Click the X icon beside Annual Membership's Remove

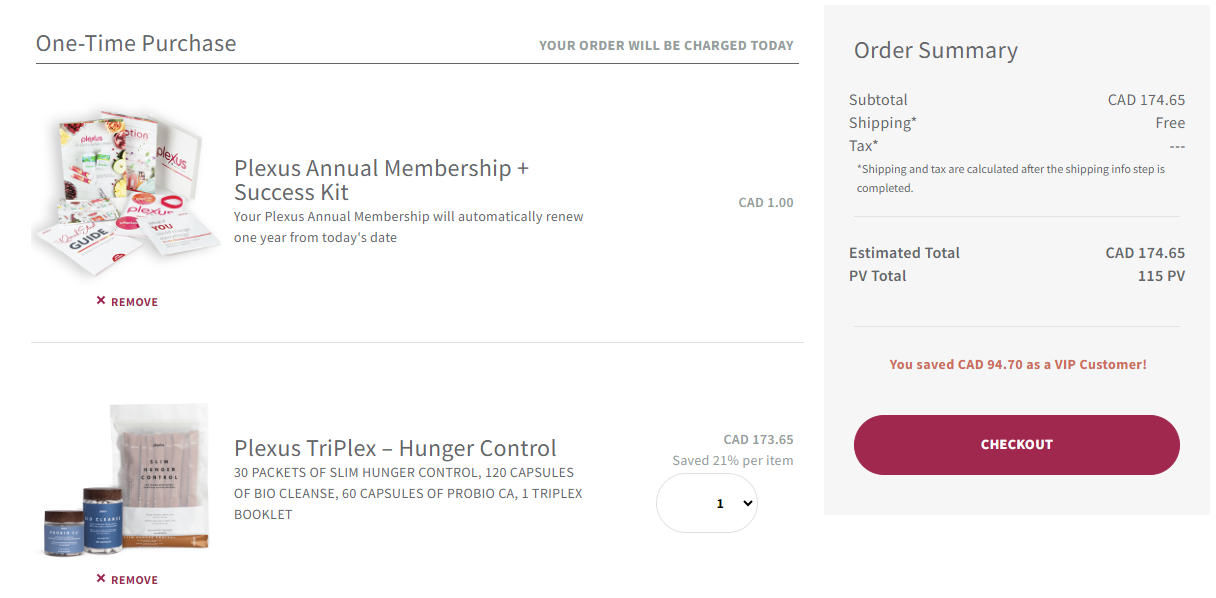tap(101, 301)
